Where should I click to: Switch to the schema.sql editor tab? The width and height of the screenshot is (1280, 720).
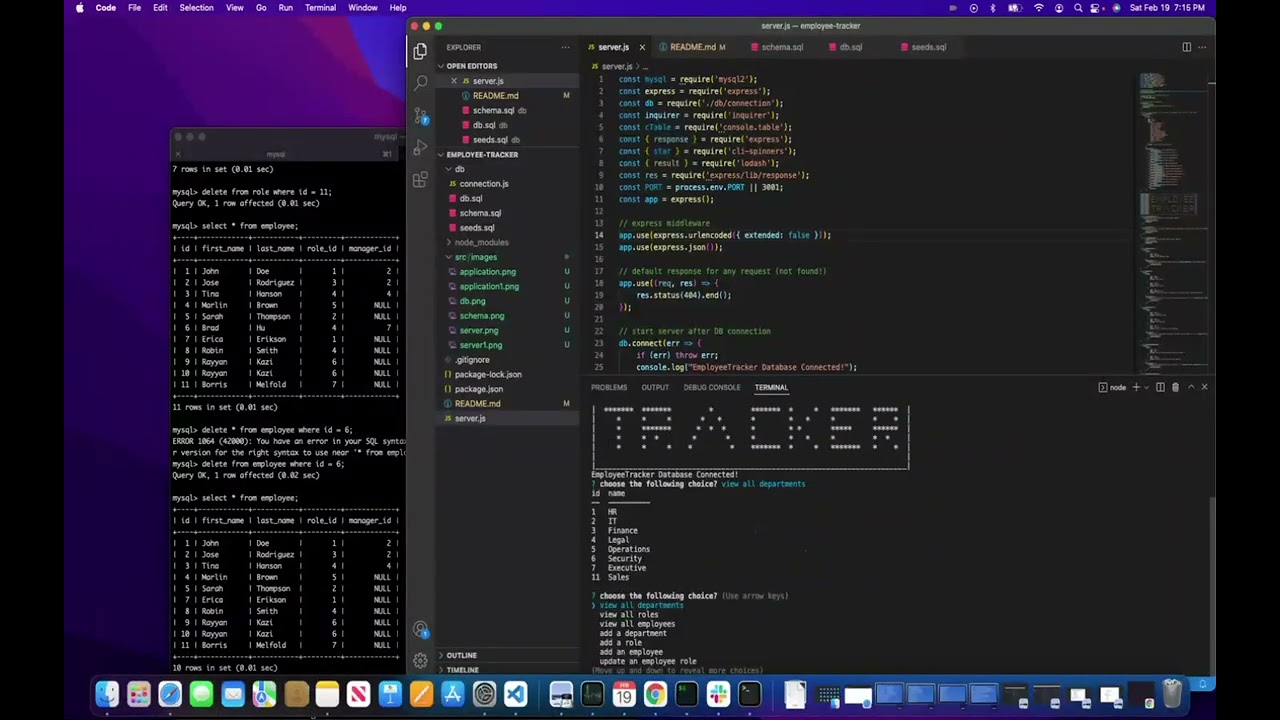click(x=782, y=47)
